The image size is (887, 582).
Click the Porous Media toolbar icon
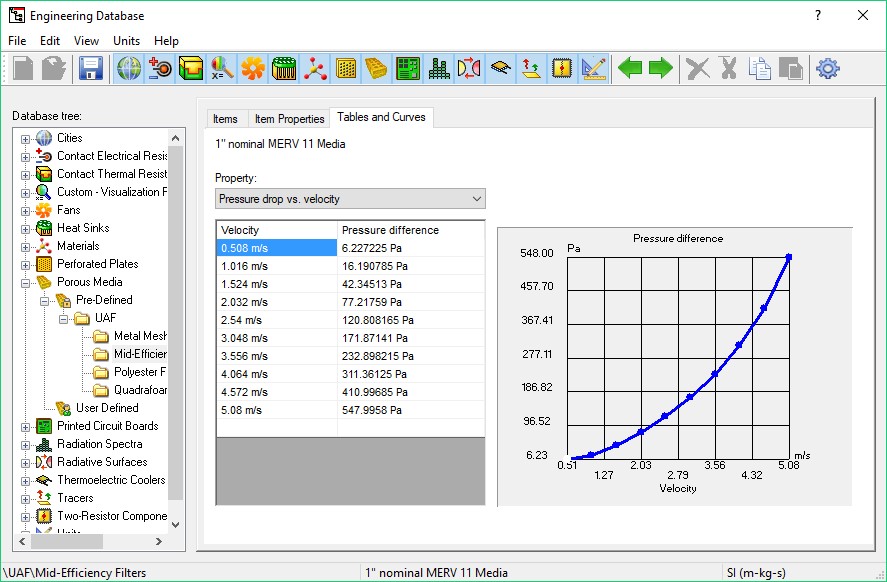tap(377, 68)
